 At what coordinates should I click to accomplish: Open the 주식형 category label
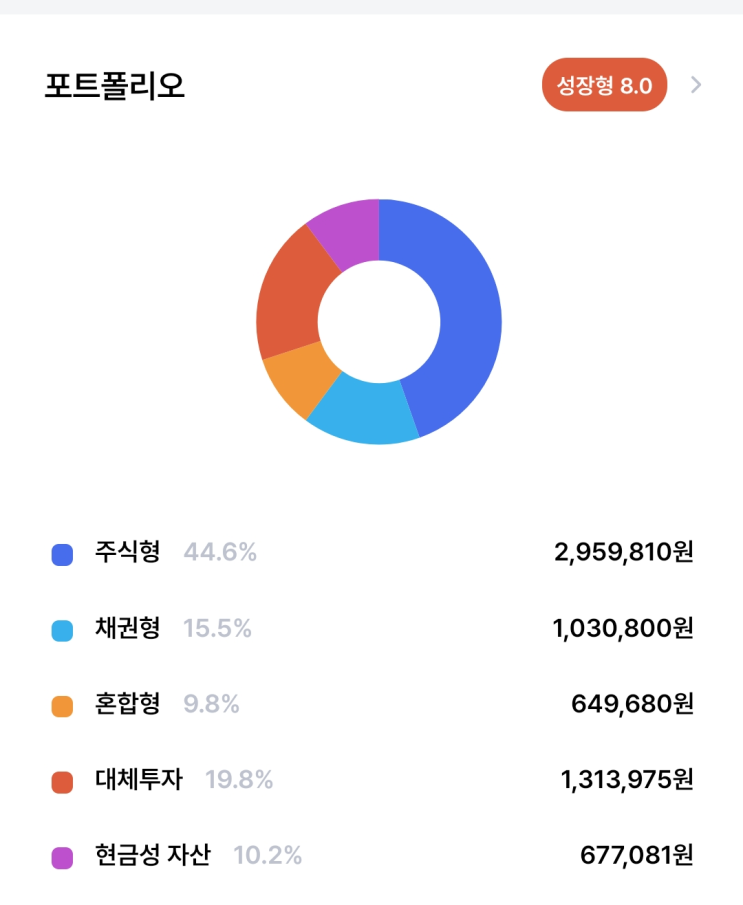pyautogui.click(x=127, y=552)
